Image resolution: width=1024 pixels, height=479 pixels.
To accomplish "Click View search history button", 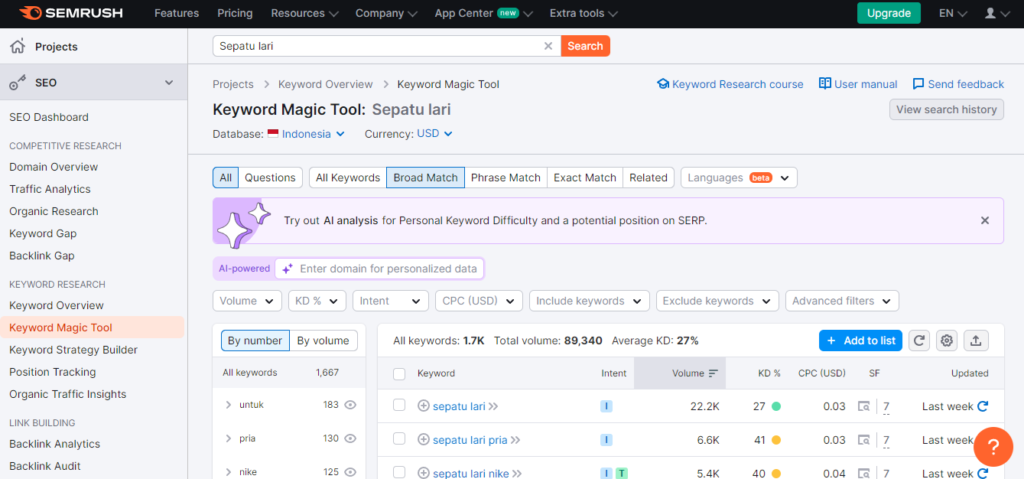I will pos(946,109).
